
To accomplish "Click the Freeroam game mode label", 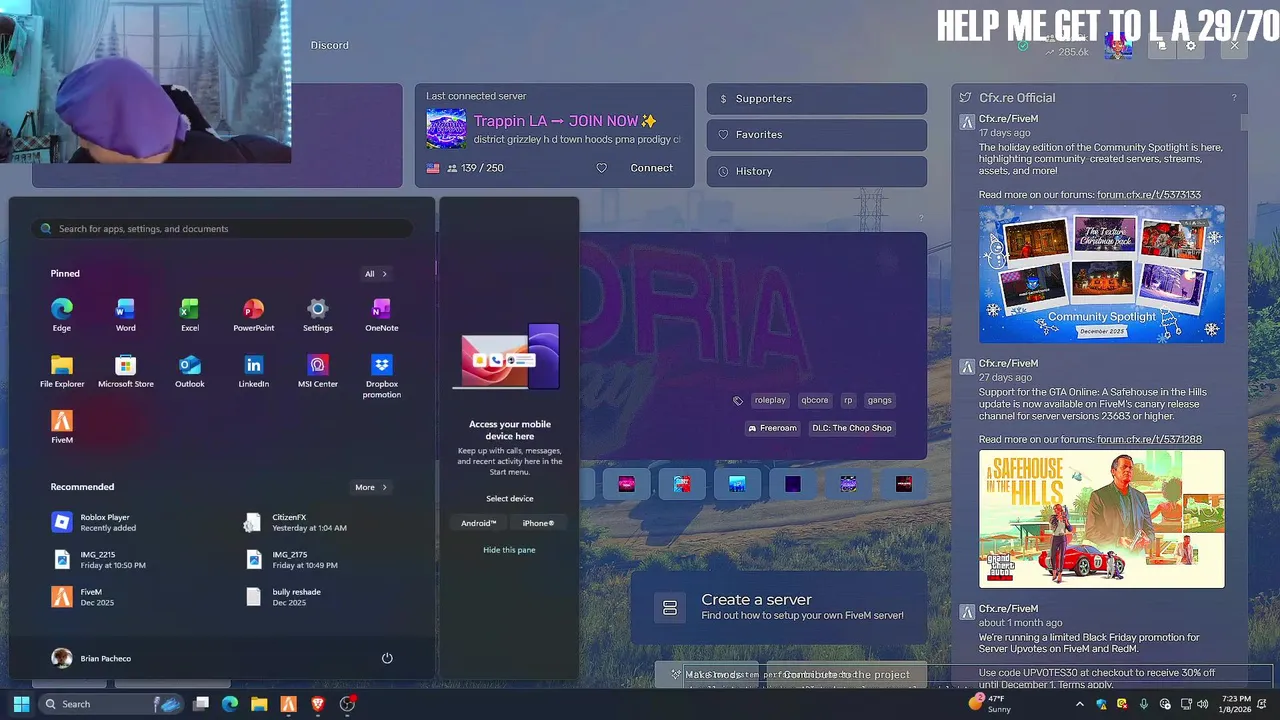I will point(772,428).
